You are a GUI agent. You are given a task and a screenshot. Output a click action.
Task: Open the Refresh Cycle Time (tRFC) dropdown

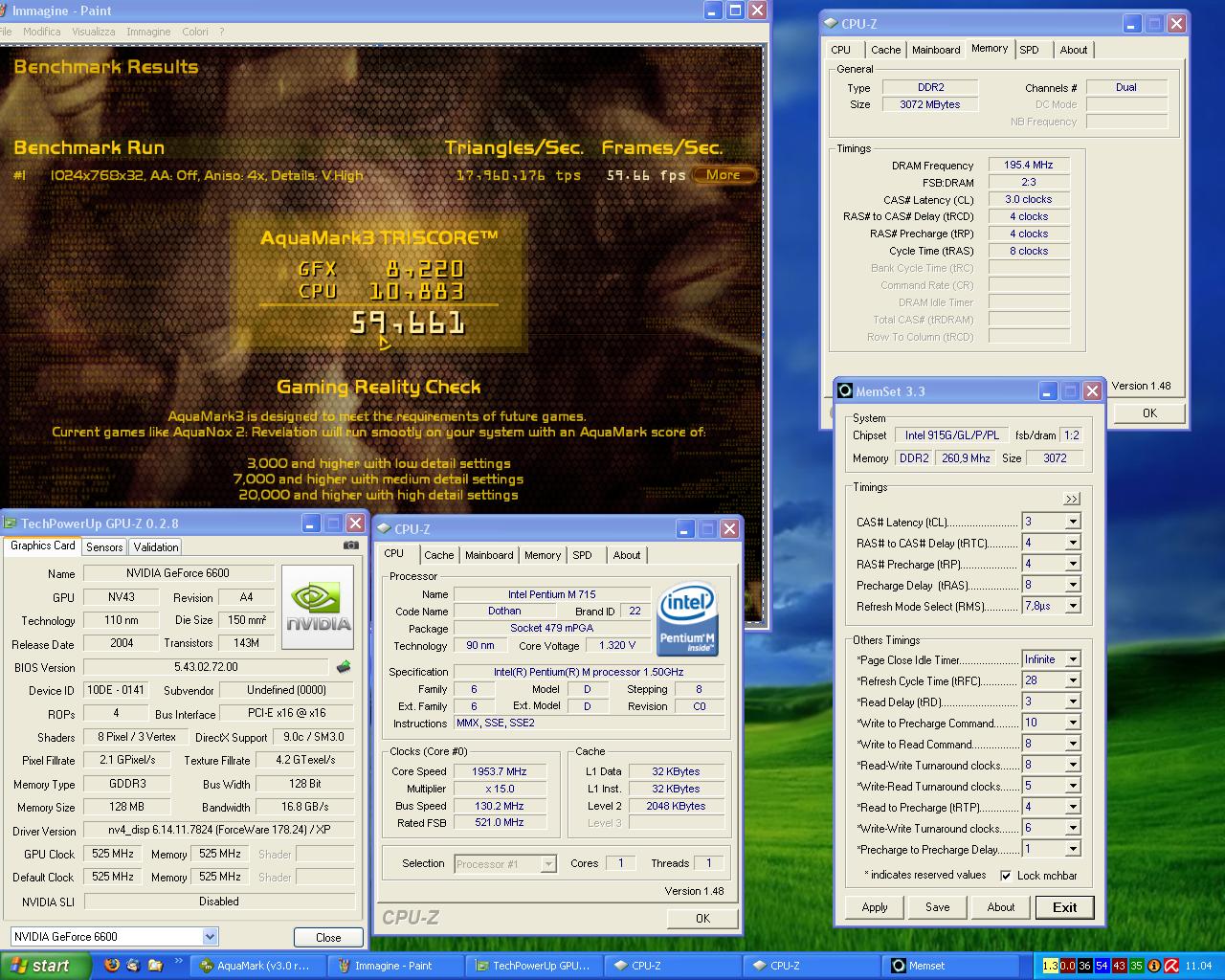pyautogui.click(x=1073, y=681)
